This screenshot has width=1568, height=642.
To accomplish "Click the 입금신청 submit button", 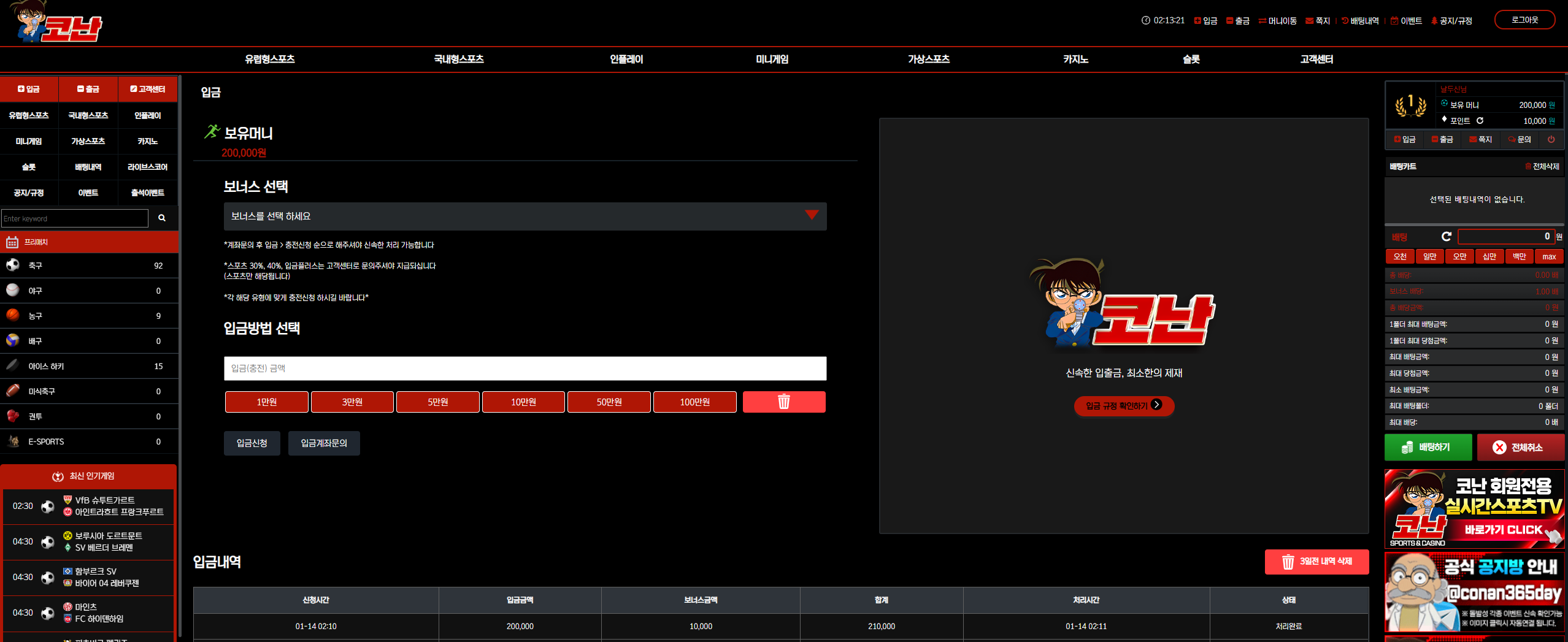I will coord(252,443).
